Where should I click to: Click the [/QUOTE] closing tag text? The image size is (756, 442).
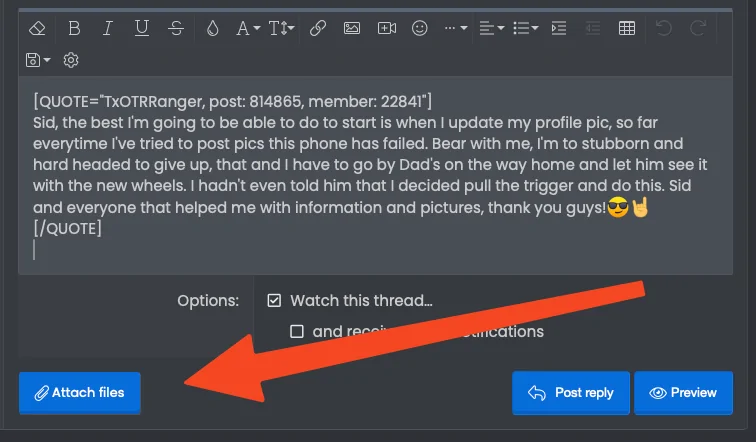click(x=68, y=228)
